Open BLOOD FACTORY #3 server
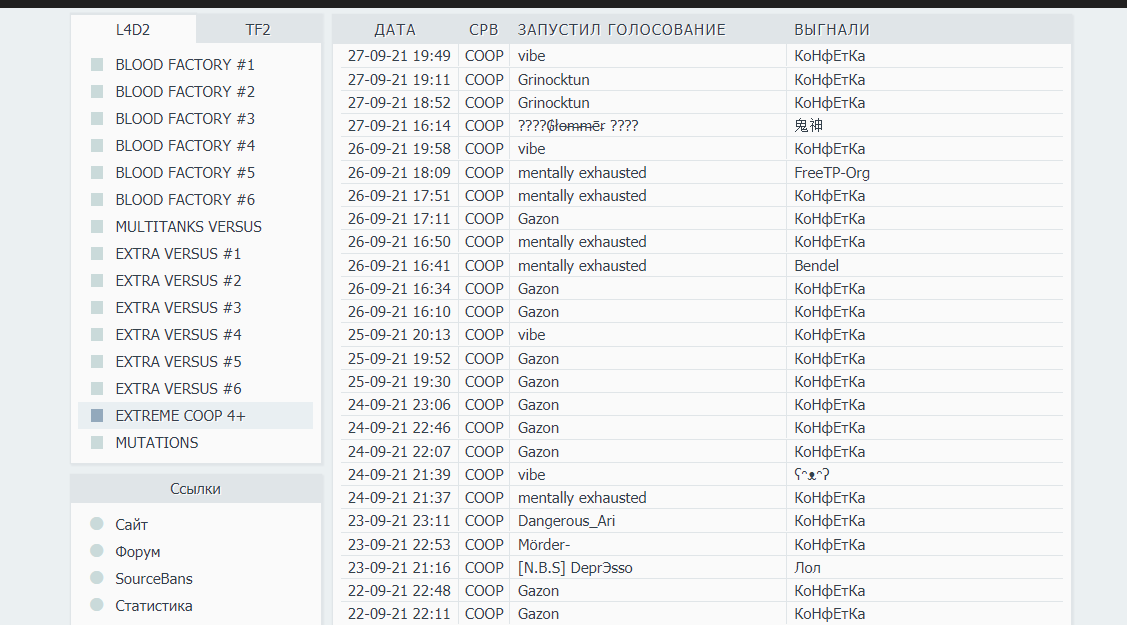This screenshot has height=625, width=1127. click(185, 119)
